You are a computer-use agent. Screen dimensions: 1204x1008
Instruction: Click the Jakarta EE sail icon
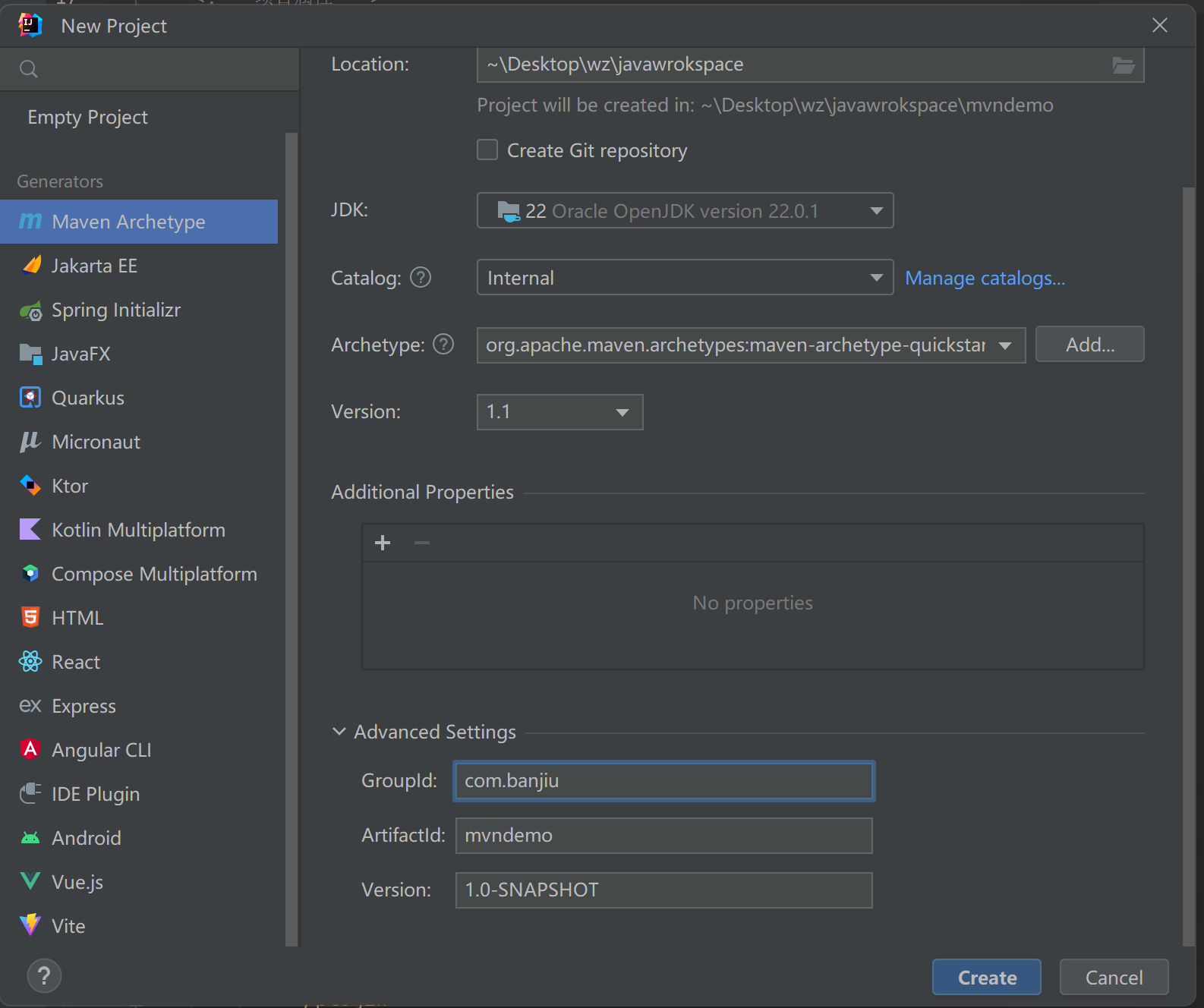tap(30, 266)
